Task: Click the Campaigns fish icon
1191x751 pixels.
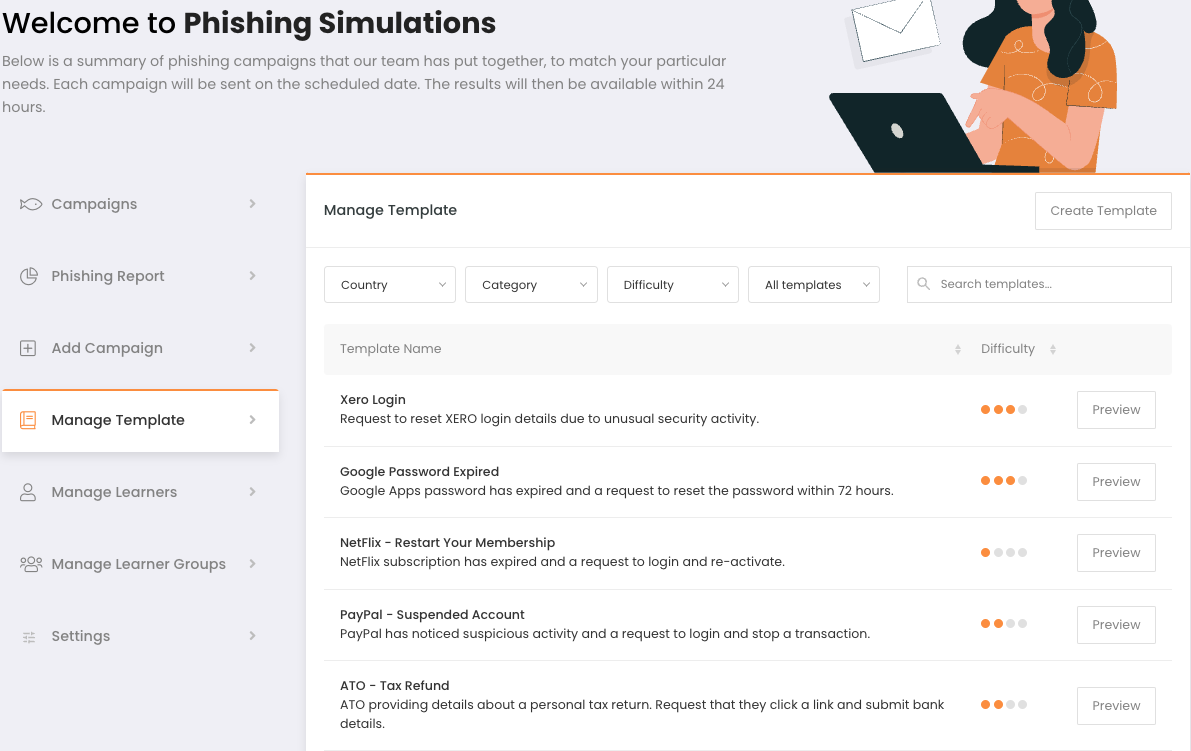Action: (30, 204)
